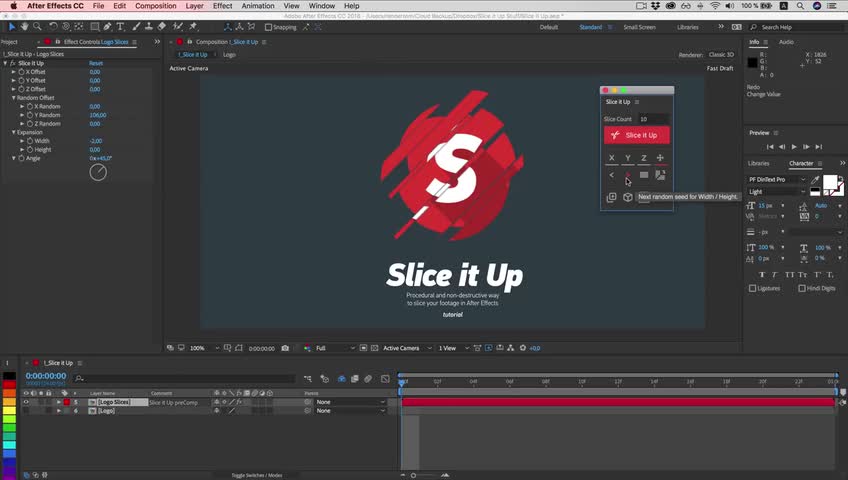Select the Hand tool
The image size is (848, 480).
24,26
